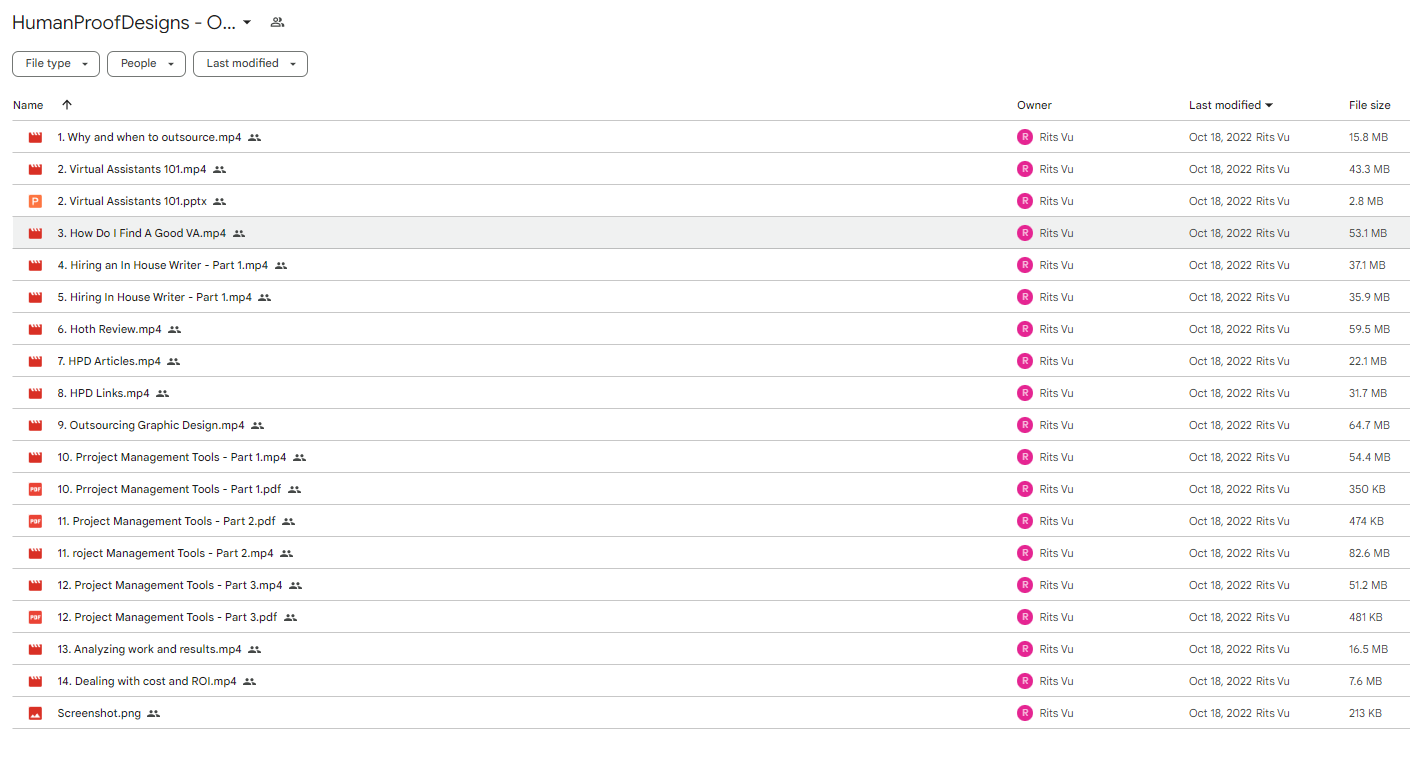Click shared icon next to Screenshot.png
This screenshot has height=779, width=1410.
click(153, 714)
